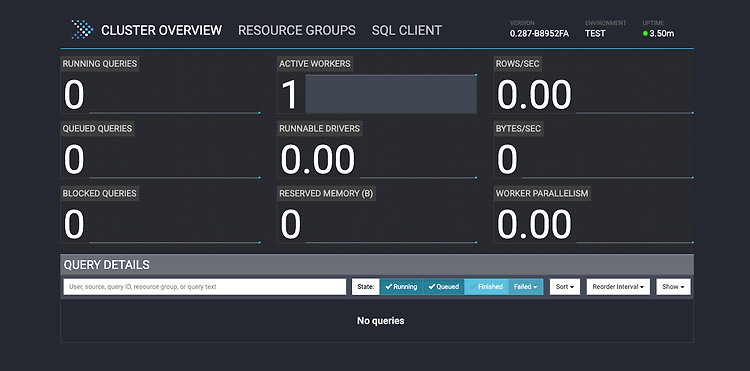This screenshot has height=371, width=750.
Task: Click the green uptime status dot
Action: coord(645,33)
